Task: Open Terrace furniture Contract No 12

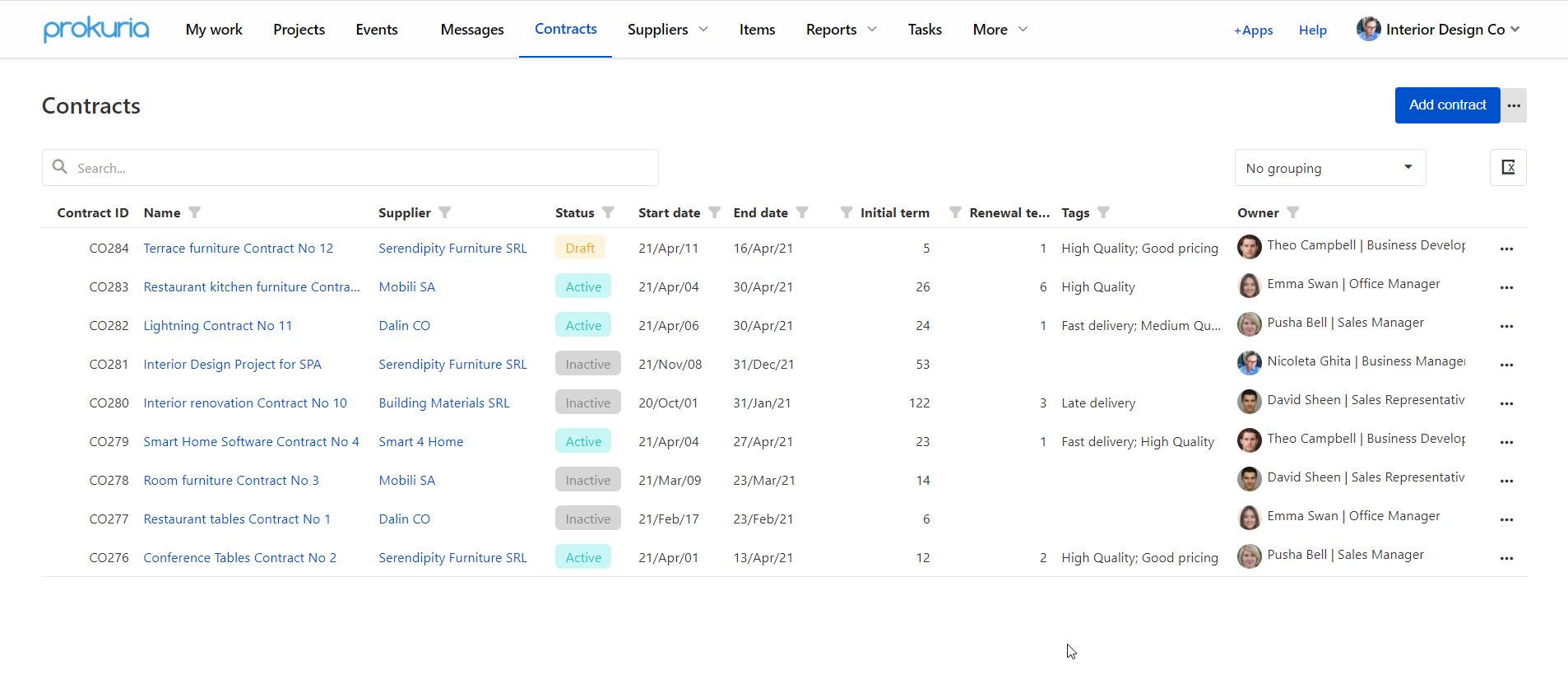Action: [239, 249]
